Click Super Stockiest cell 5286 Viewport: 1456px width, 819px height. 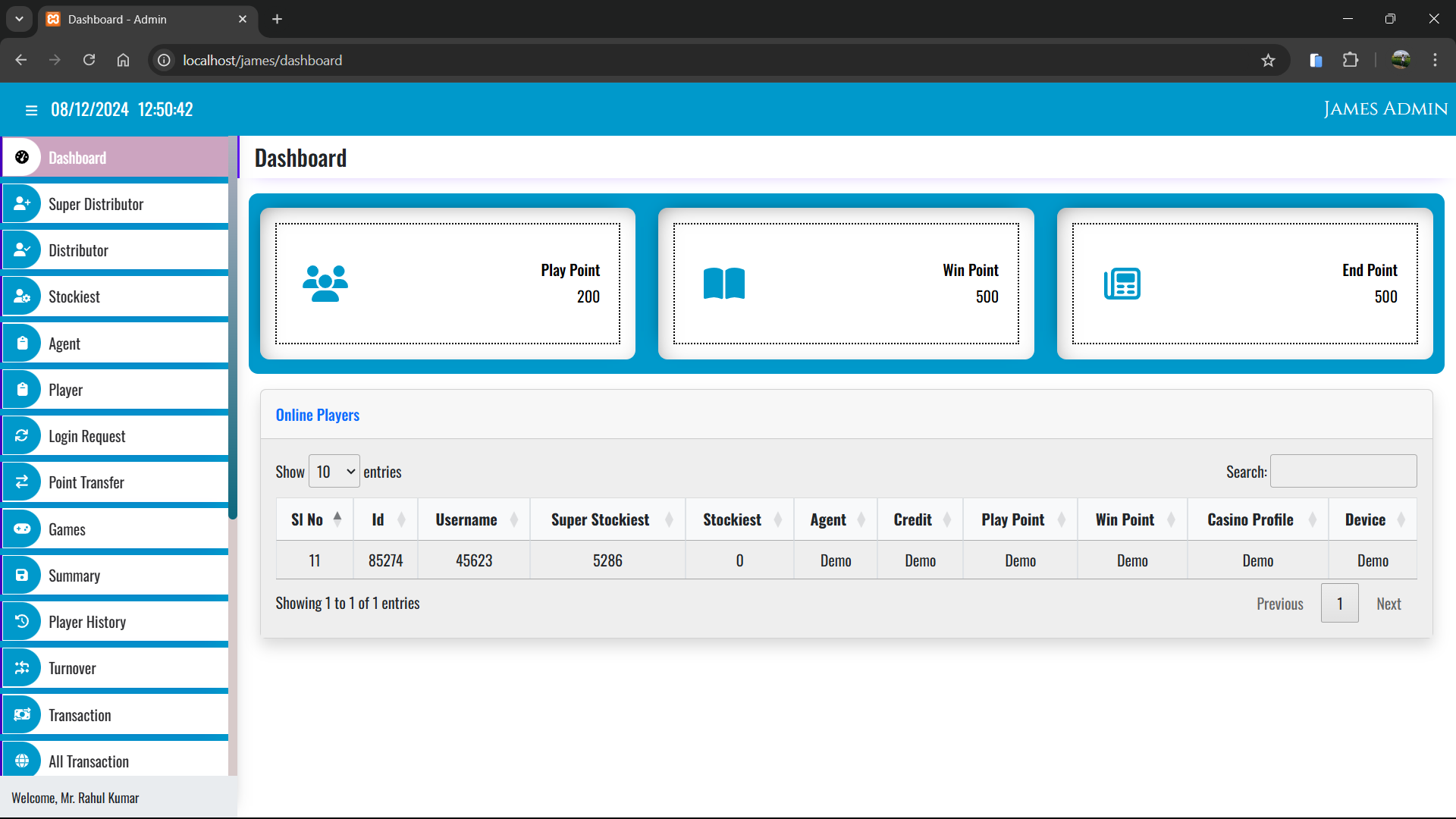[607, 560]
